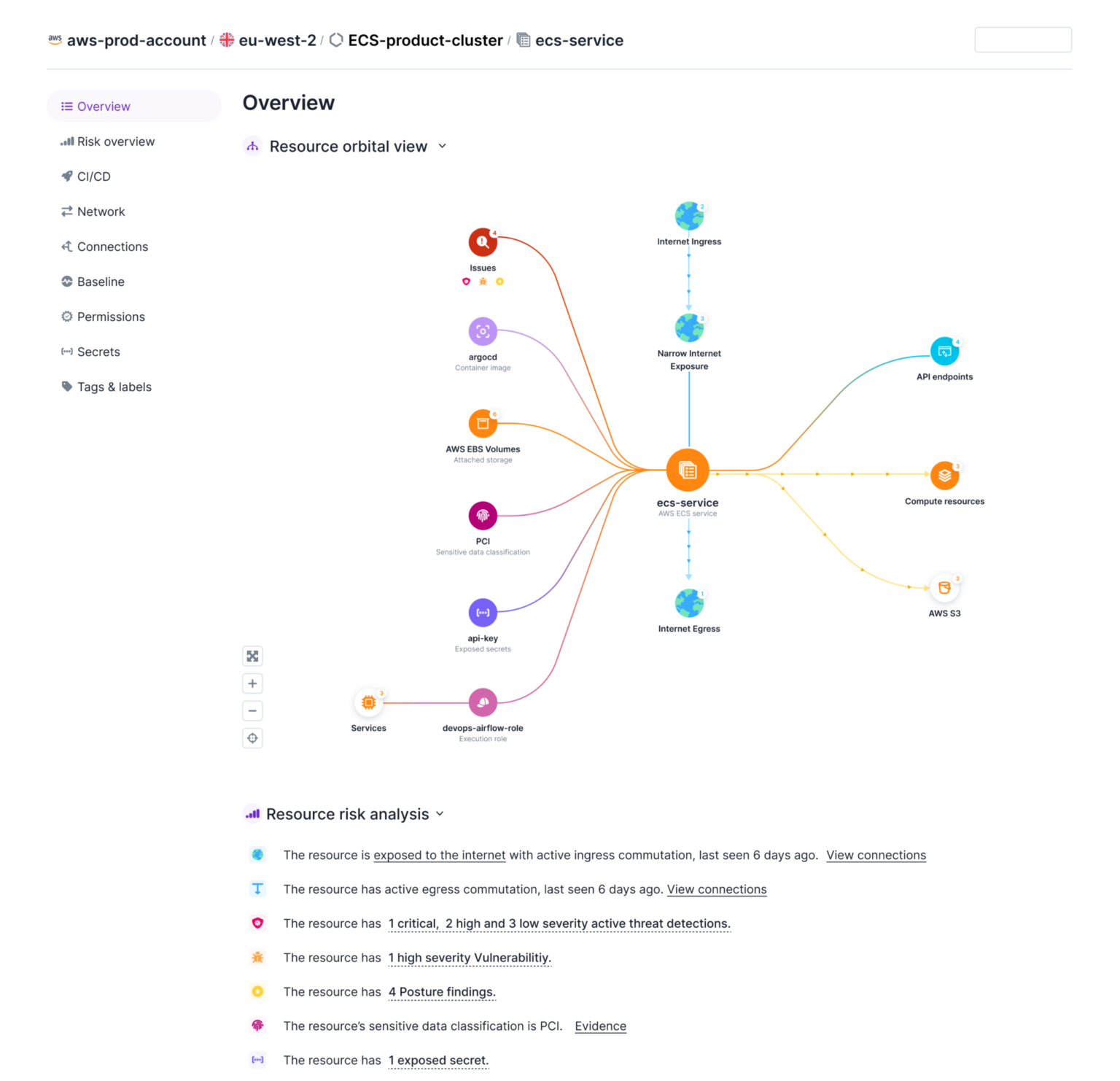Select the API endpoints node
Screen dimensions: 1120x1081
coord(944,350)
